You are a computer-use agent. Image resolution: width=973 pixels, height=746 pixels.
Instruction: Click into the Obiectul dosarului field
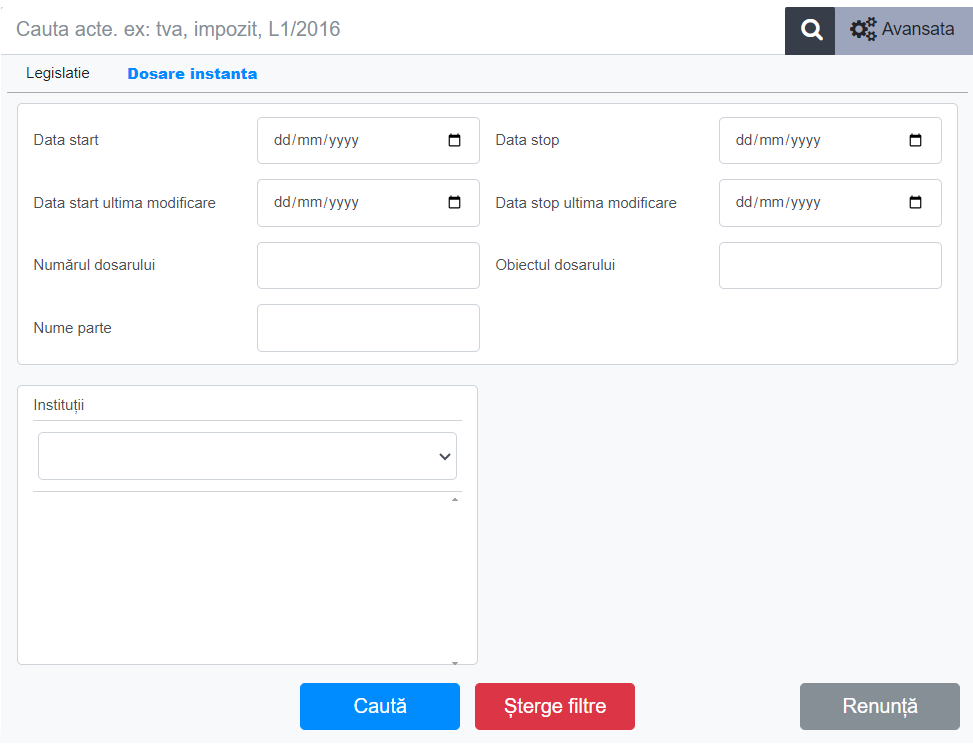click(830, 265)
